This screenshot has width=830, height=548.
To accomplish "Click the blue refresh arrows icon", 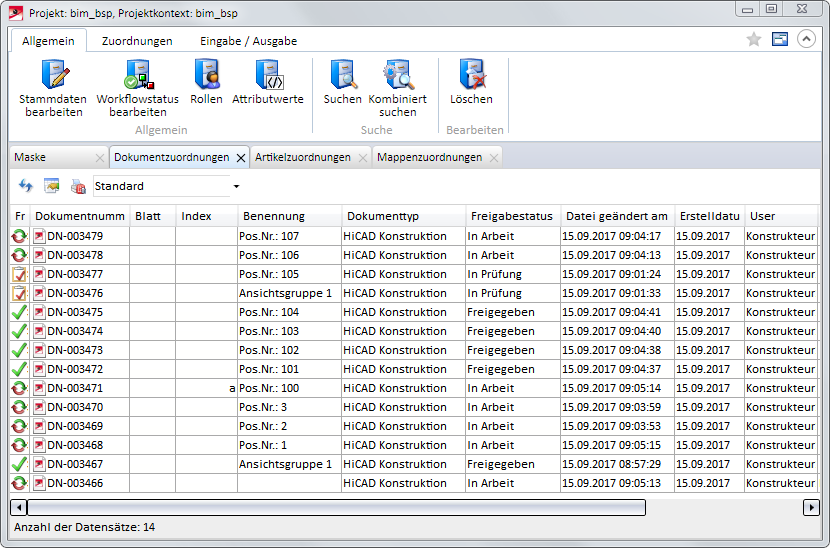I will tap(26, 187).
